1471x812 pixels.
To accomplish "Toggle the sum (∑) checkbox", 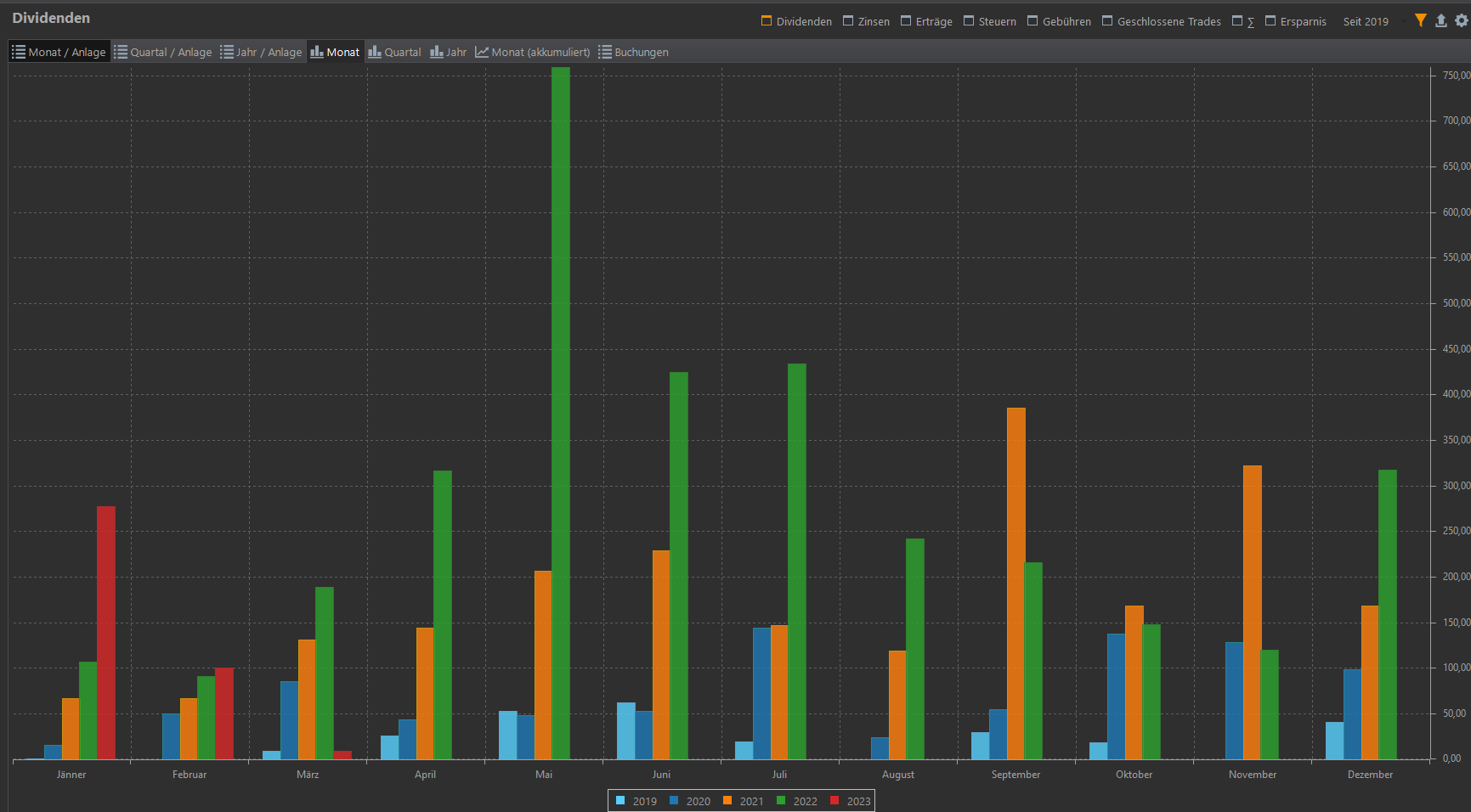I will point(1237,21).
